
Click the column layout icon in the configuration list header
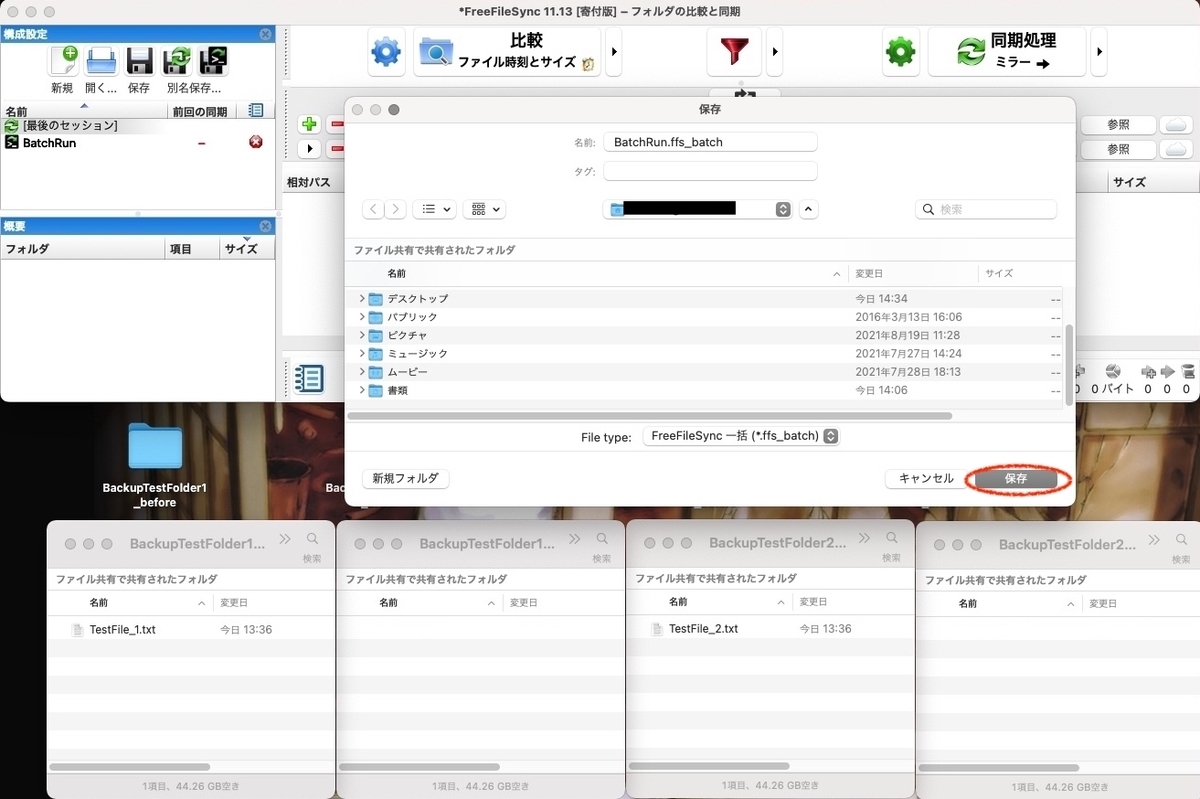(x=256, y=111)
